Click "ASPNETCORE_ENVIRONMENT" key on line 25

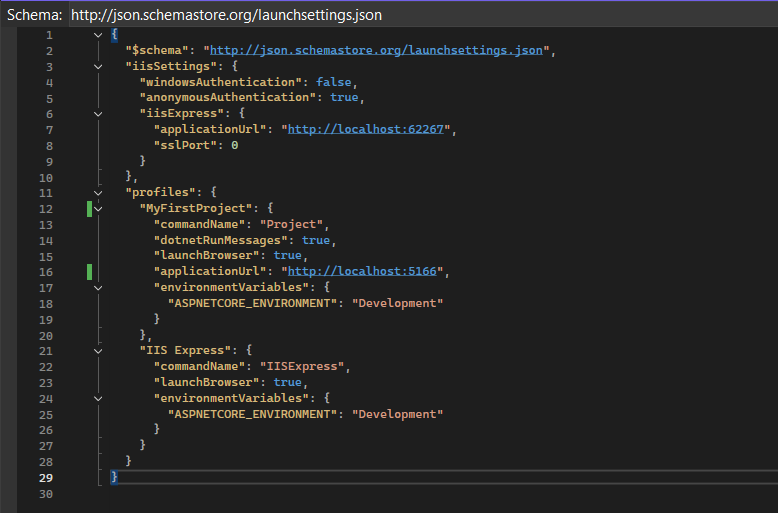click(x=253, y=414)
